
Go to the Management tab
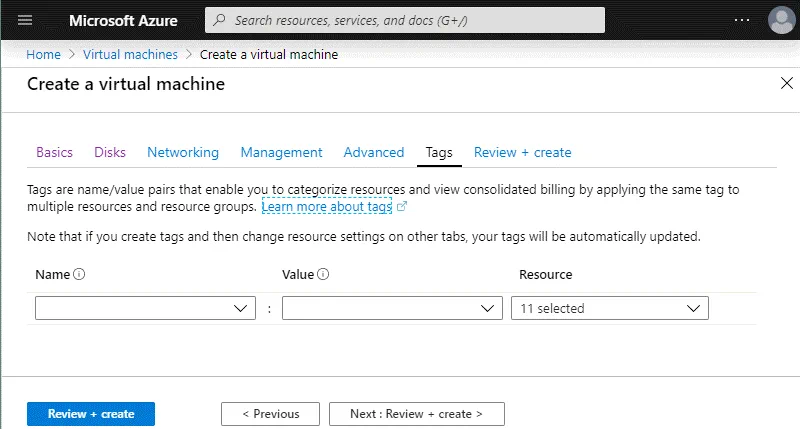(x=281, y=152)
